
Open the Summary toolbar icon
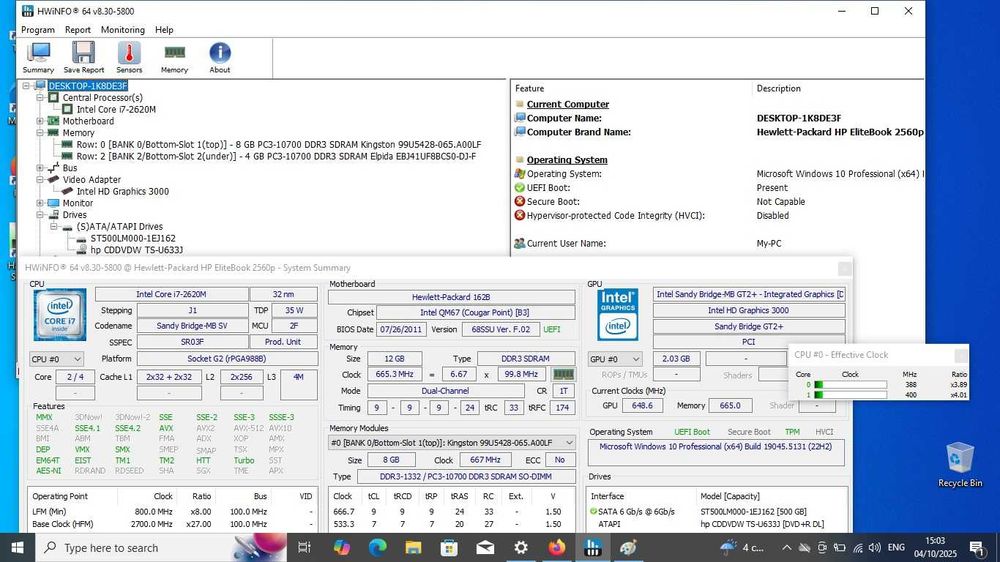click(38, 57)
